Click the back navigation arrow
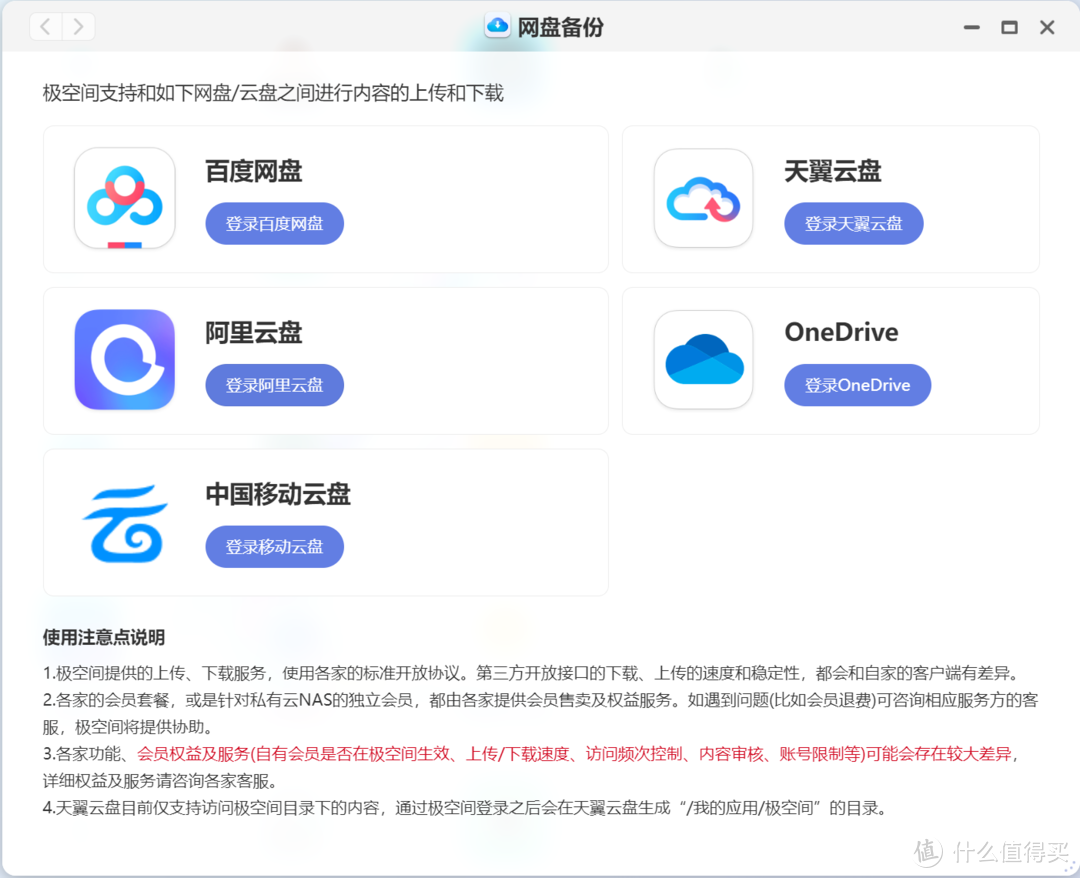This screenshot has width=1080, height=878. coord(46,26)
